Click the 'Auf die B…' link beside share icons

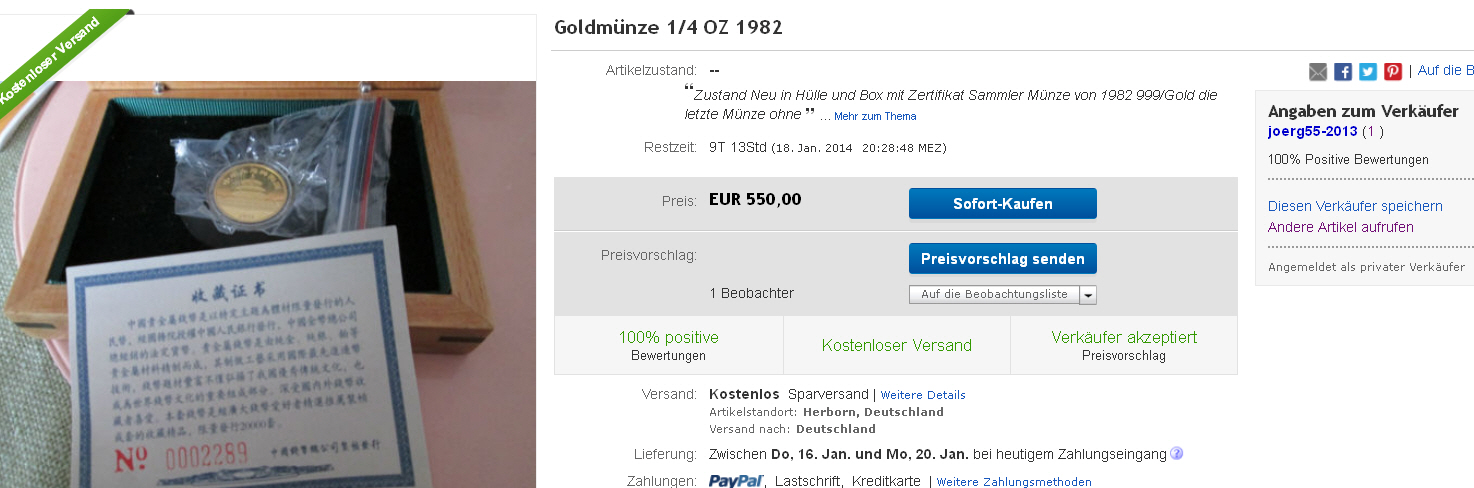[x=1445, y=70]
